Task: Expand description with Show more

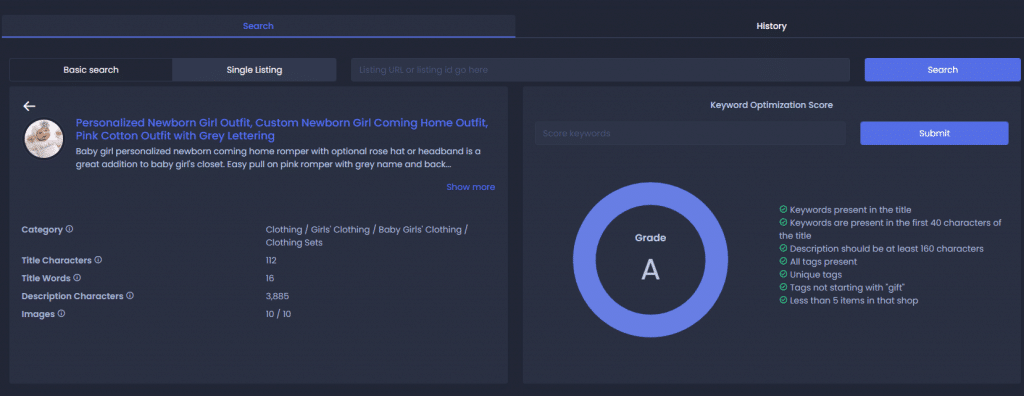Action: pyautogui.click(x=470, y=187)
